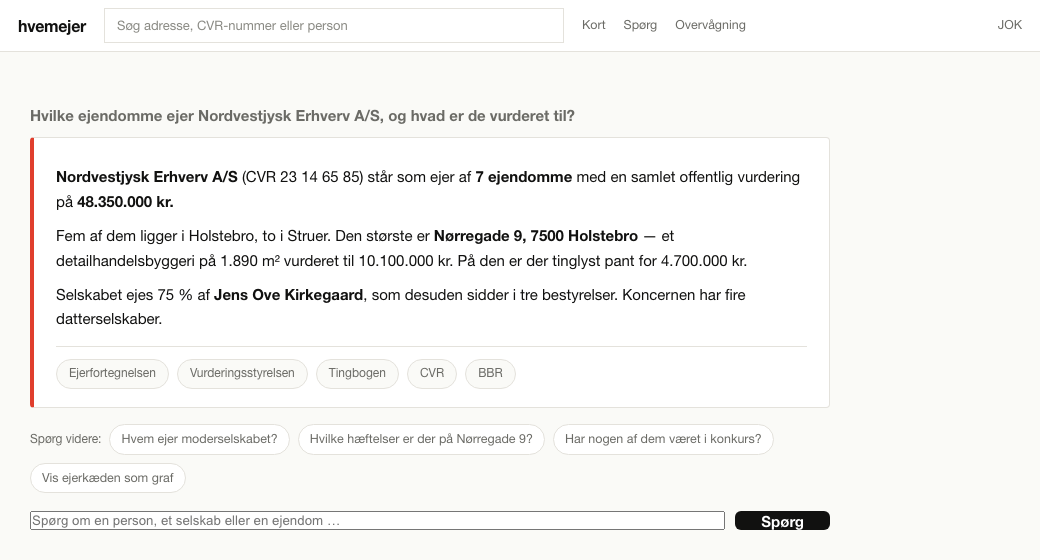The height and width of the screenshot is (560, 1040).
Task: Open the BBR source chip
Action: [490, 374]
